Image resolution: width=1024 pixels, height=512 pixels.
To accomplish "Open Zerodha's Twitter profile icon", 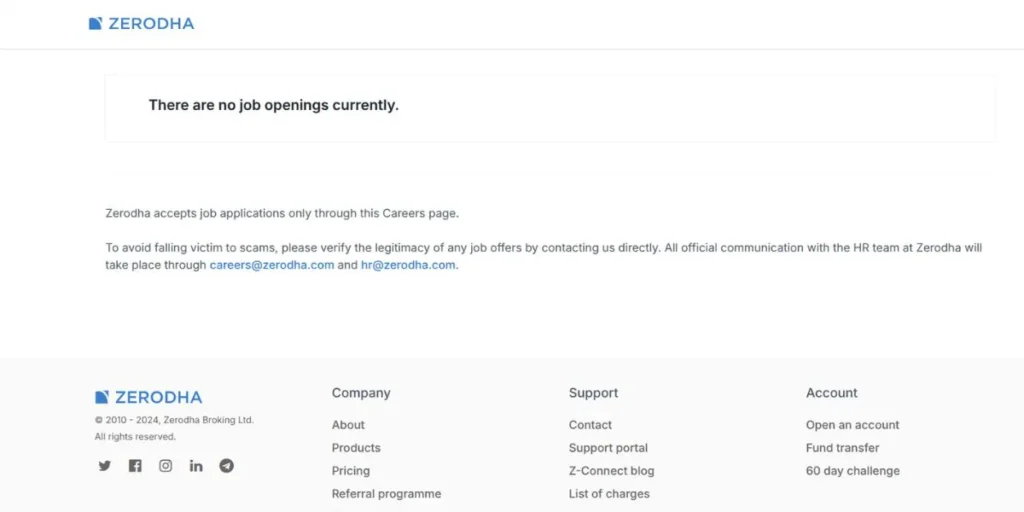I will point(104,466).
